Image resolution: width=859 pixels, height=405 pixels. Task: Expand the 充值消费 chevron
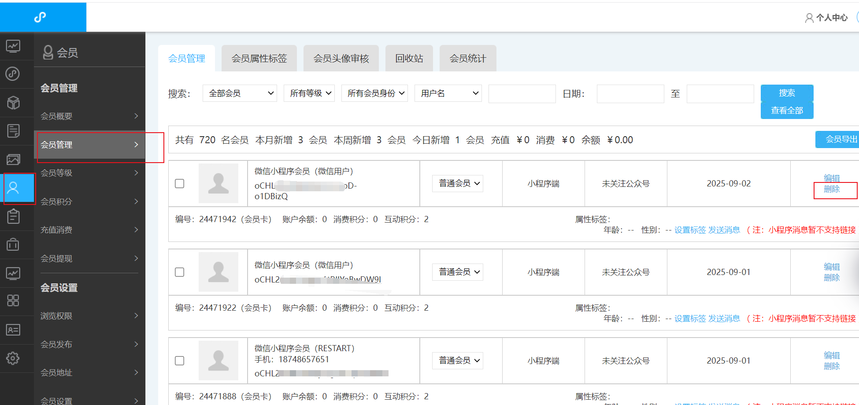(x=136, y=230)
